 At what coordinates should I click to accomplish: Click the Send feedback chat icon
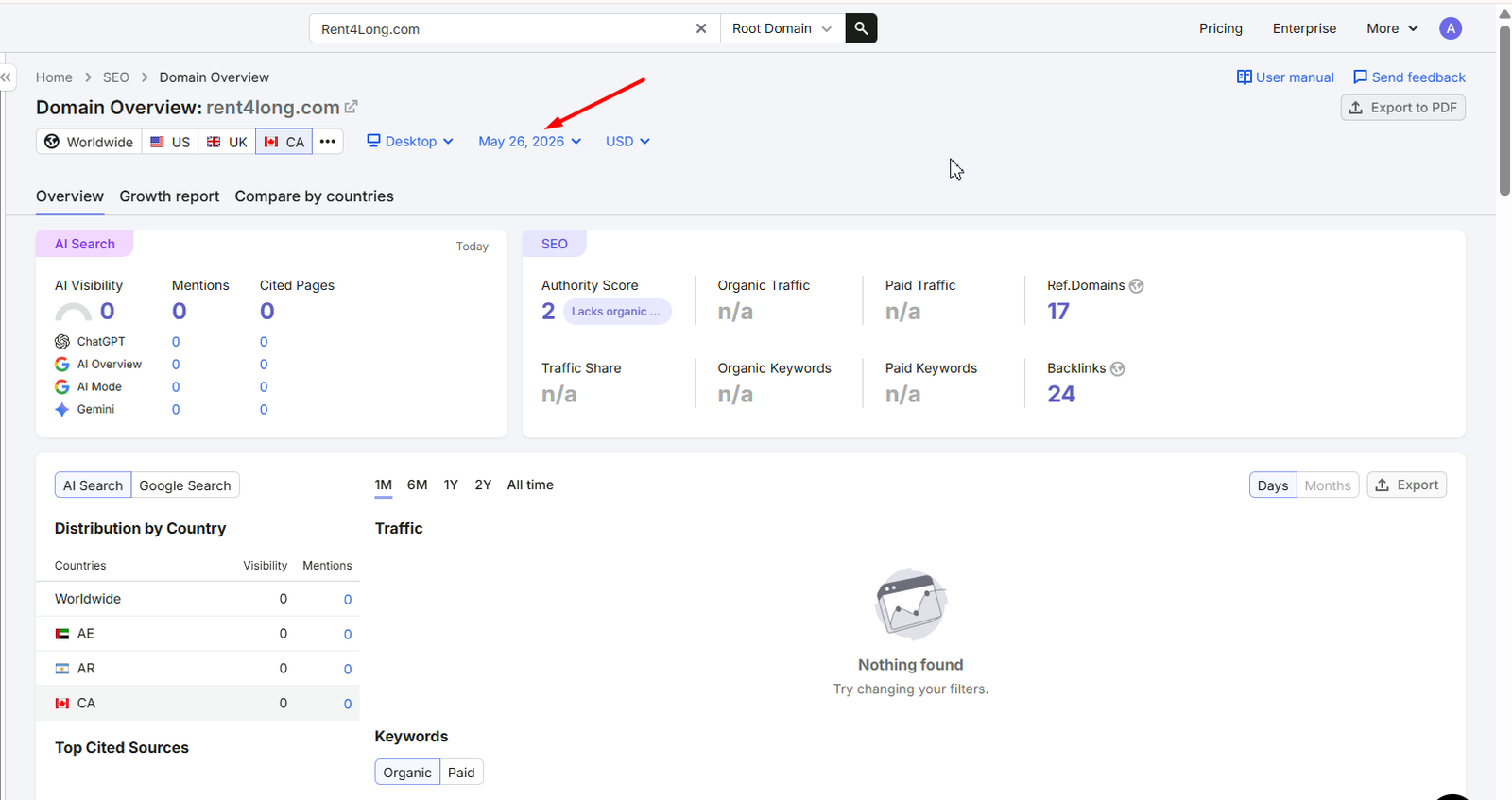[x=1360, y=77]
